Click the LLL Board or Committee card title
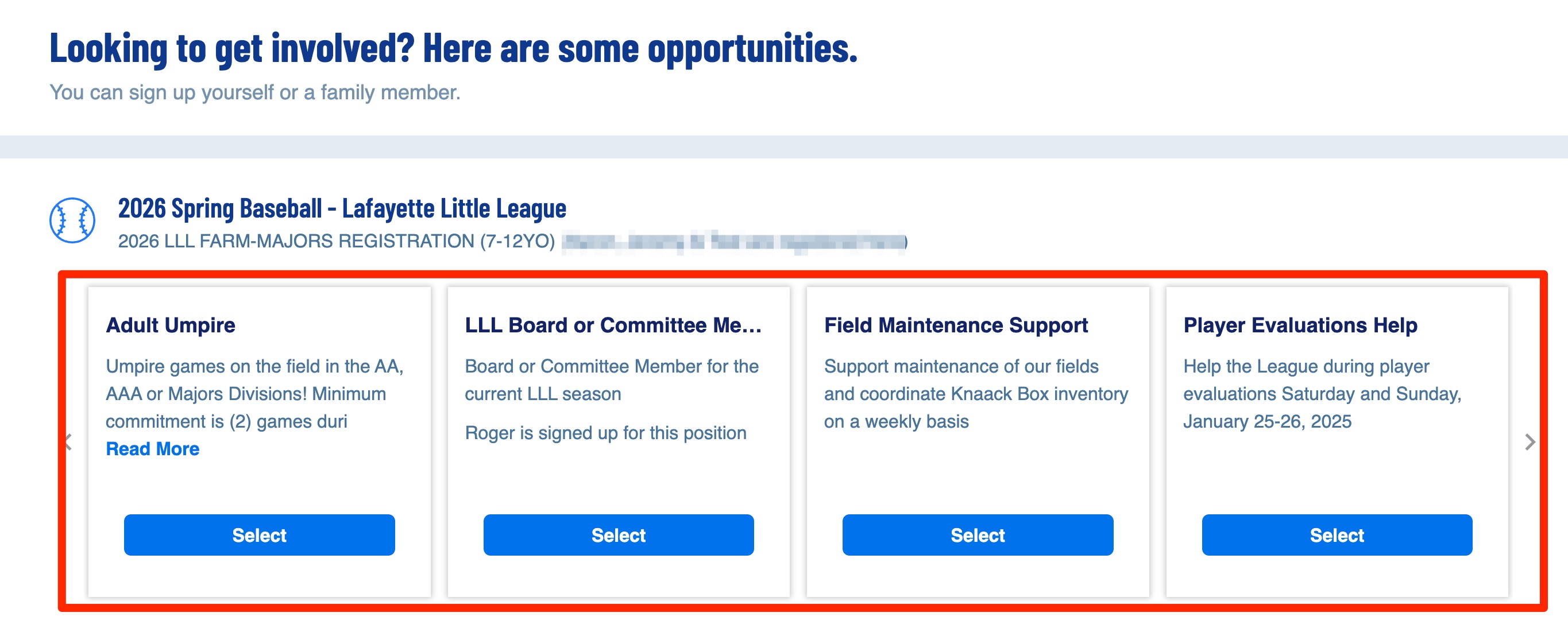 coord(613,325)
